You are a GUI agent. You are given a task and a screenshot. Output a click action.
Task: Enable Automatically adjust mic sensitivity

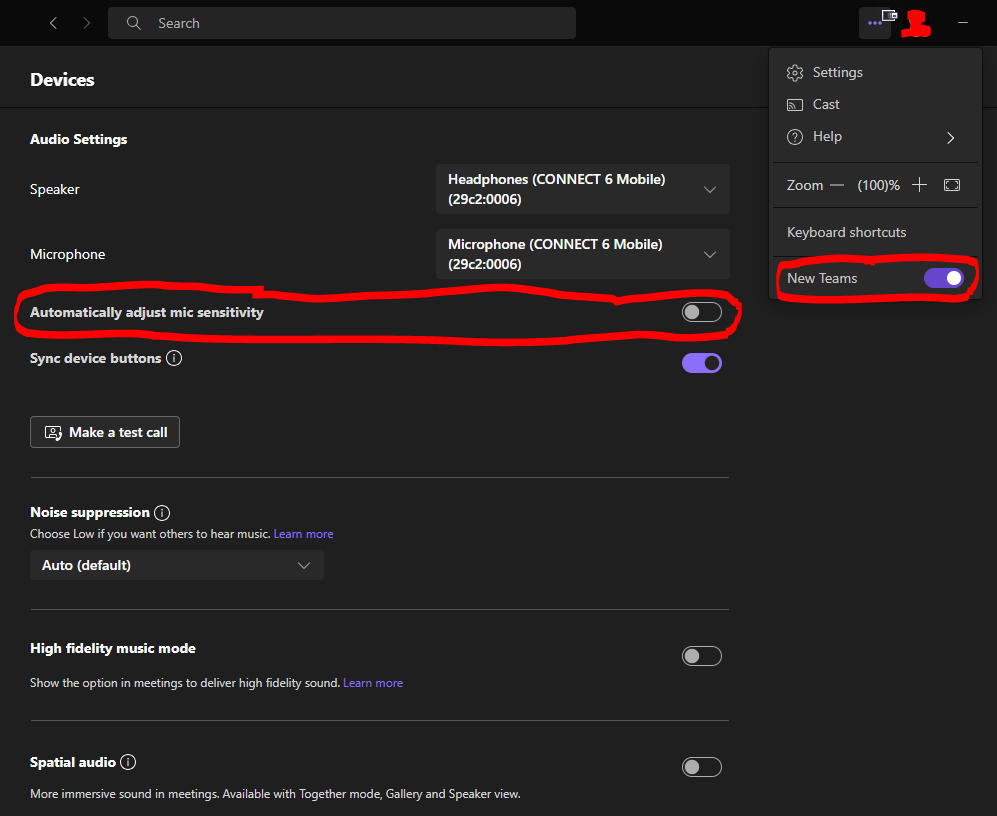701,312
